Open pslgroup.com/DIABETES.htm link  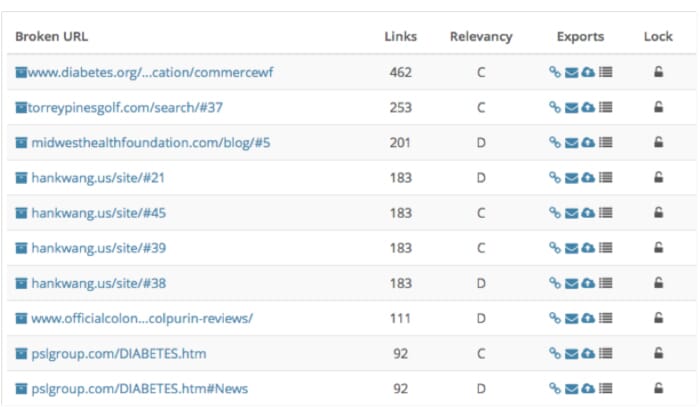(119, 354)
